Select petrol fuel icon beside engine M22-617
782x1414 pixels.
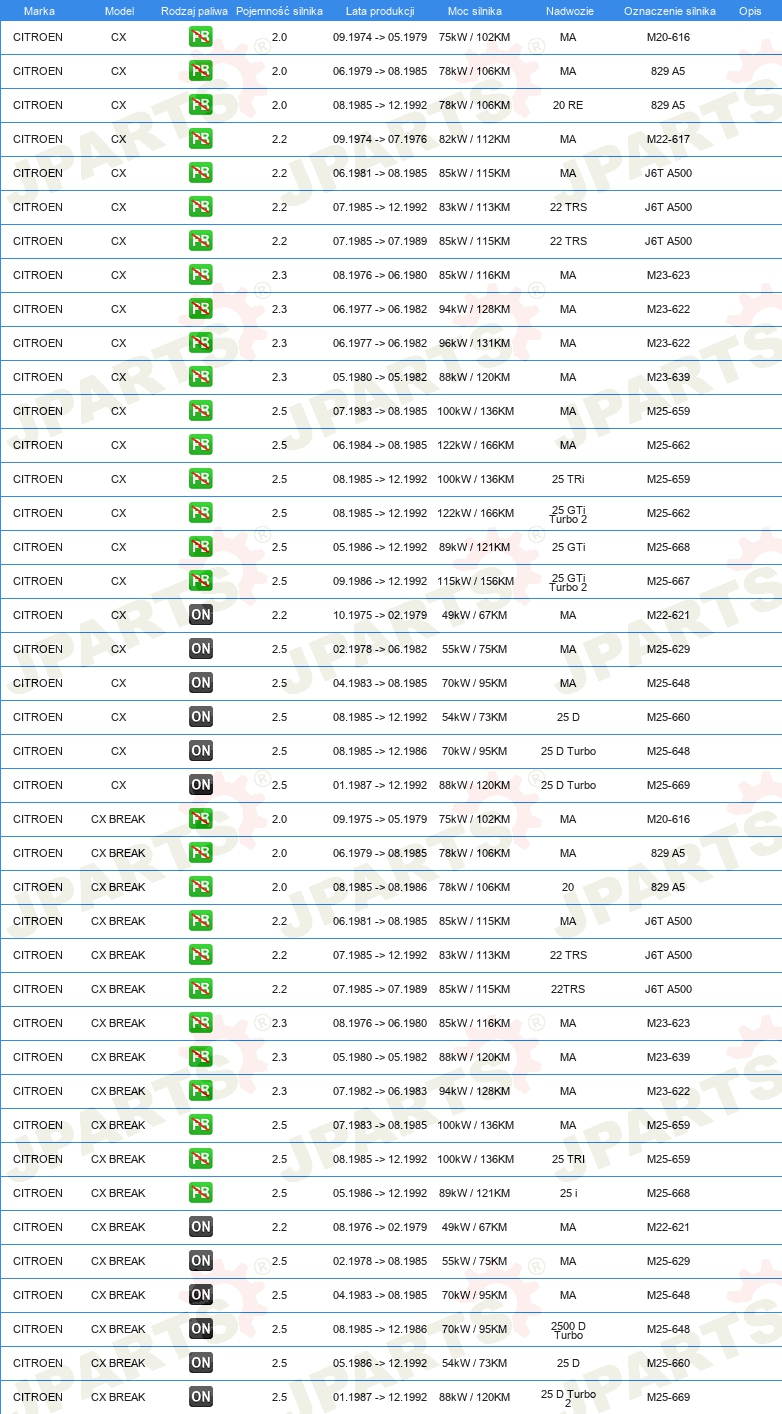[201, 139]
